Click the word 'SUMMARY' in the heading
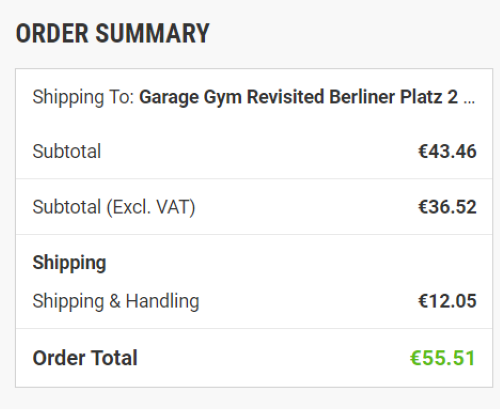Screen dimensions: 500x420 click(x=152, y=33)
